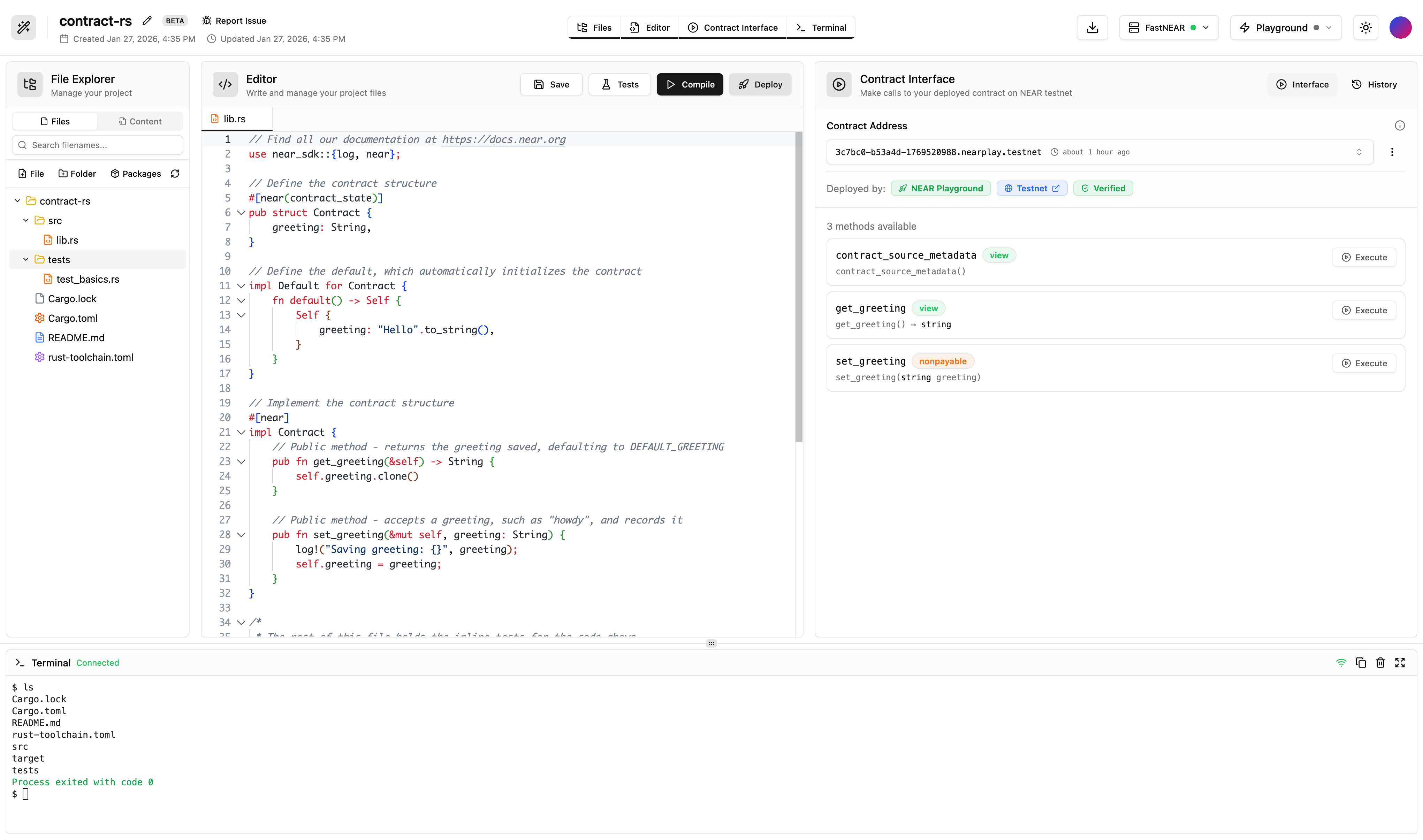This screenshot has height=840, width=1423.
Task: Edit project name with pencil icon
Action: 147,21
